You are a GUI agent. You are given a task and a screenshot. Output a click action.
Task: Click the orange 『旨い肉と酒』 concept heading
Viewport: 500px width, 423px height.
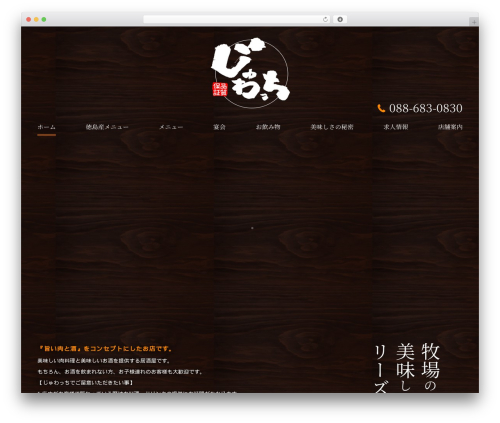[105, 349]
